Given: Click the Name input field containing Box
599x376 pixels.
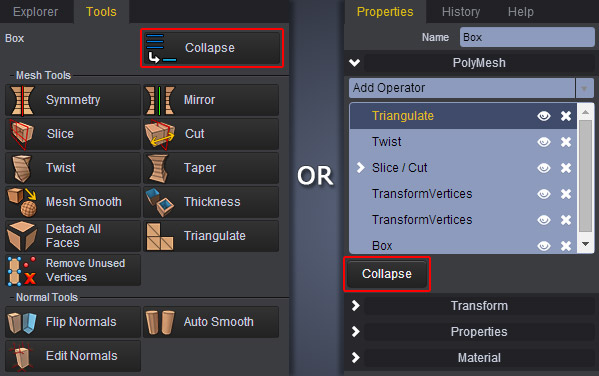Looking at the screenshot, I should [x=527, y=37].
